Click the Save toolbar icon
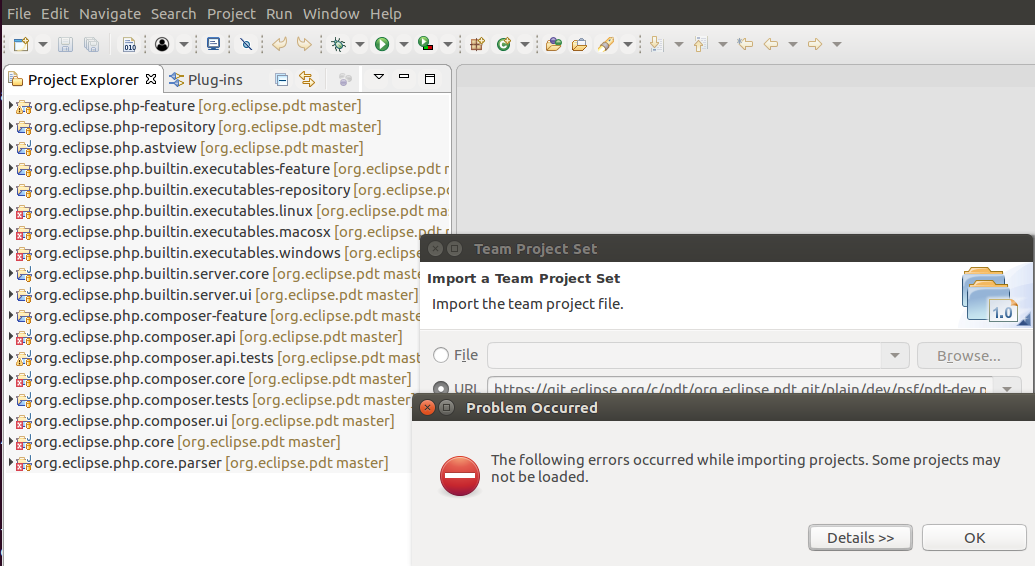Screen dimensions: 1035x566 65,44
